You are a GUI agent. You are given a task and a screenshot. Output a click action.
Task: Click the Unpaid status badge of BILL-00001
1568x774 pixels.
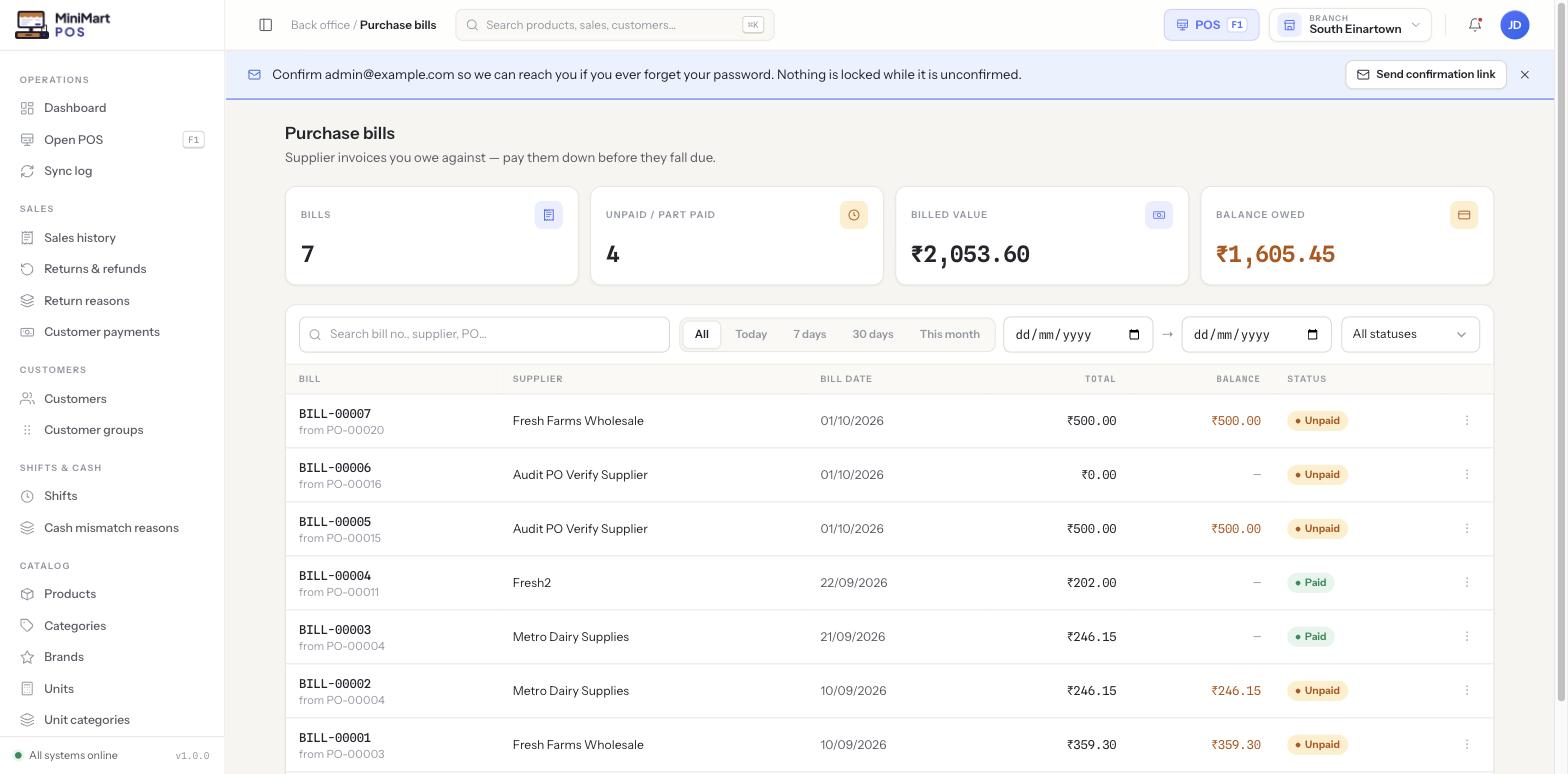tap(1318, 745)
